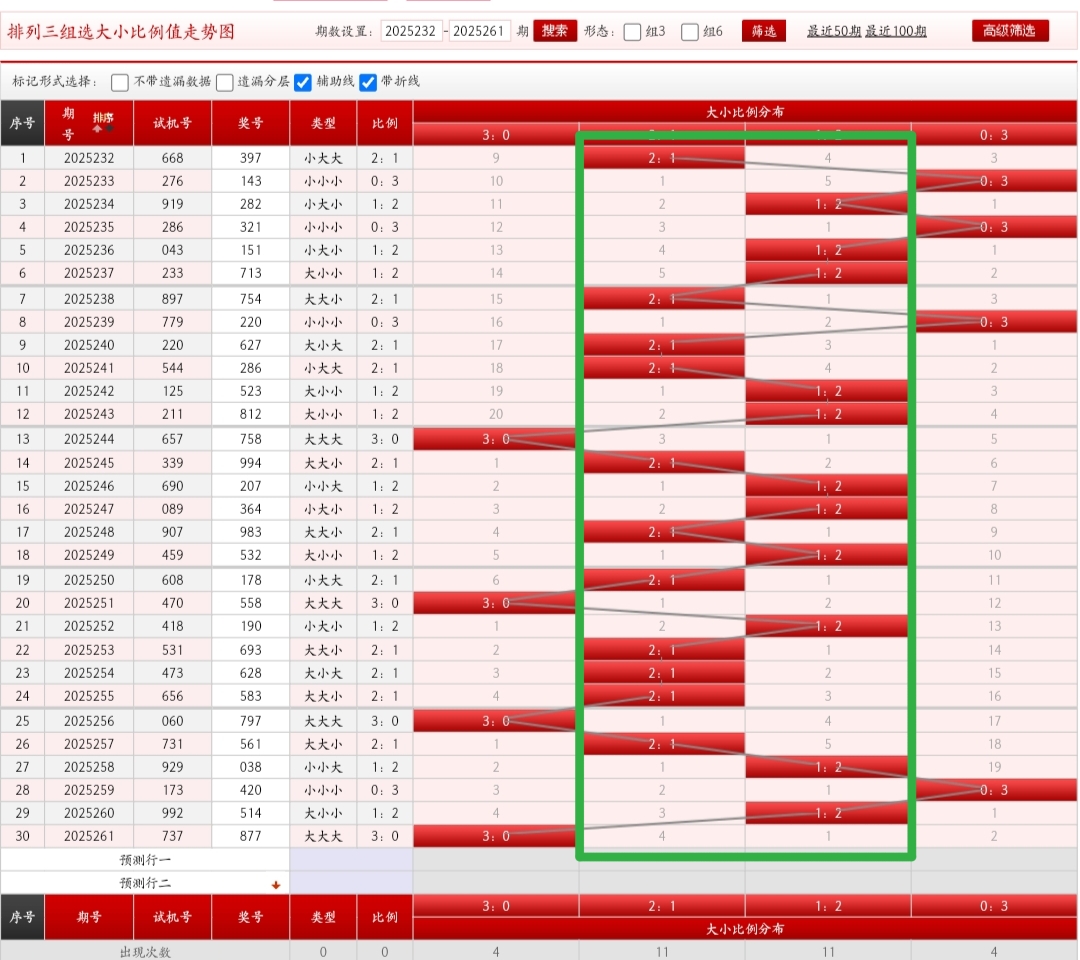Click the 出现次数 row label at the bottom
The height and width of the screenshot is (960, 1080).
[145, 952]
